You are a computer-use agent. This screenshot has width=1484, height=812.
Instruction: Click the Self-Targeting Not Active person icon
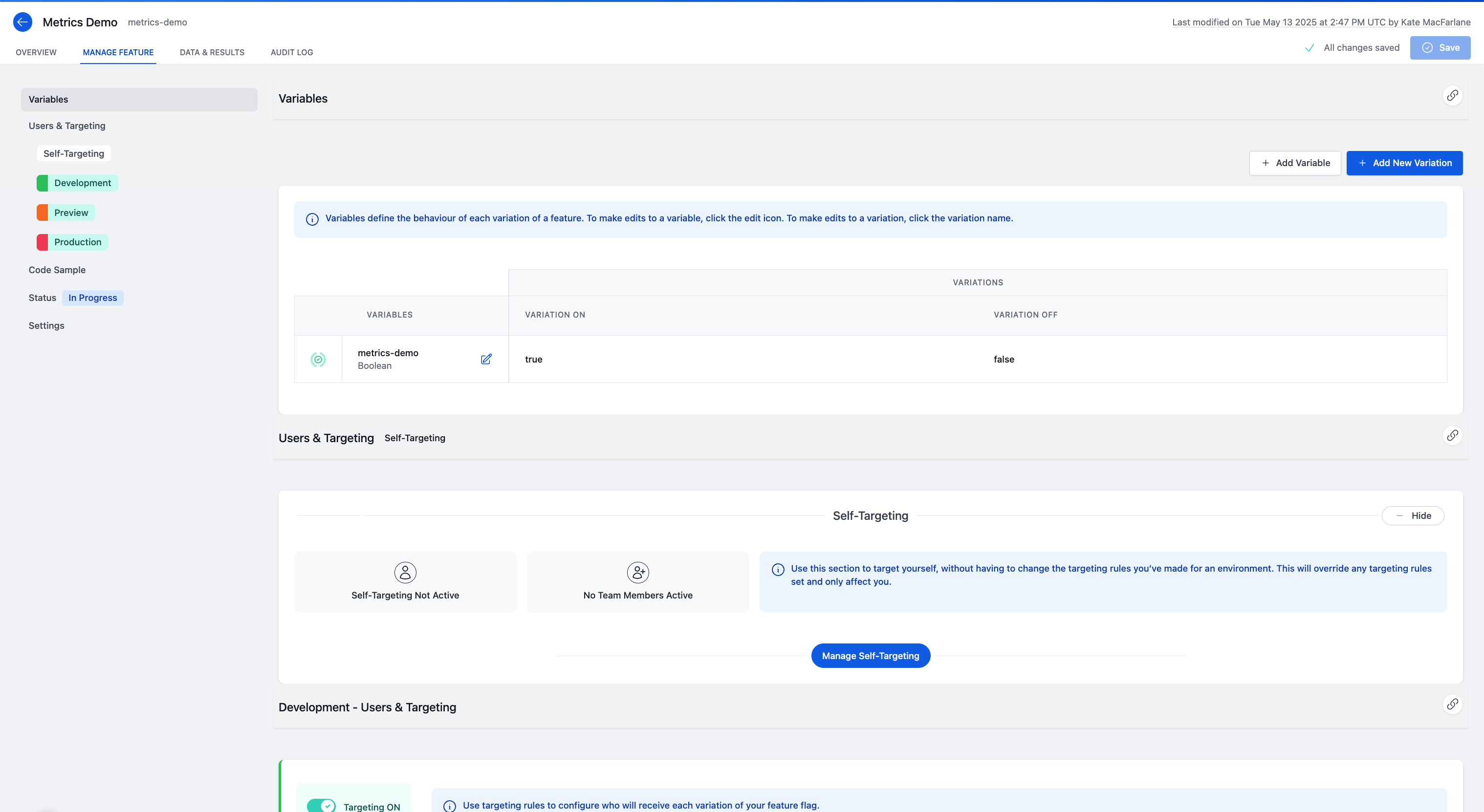tap(405, 572)
